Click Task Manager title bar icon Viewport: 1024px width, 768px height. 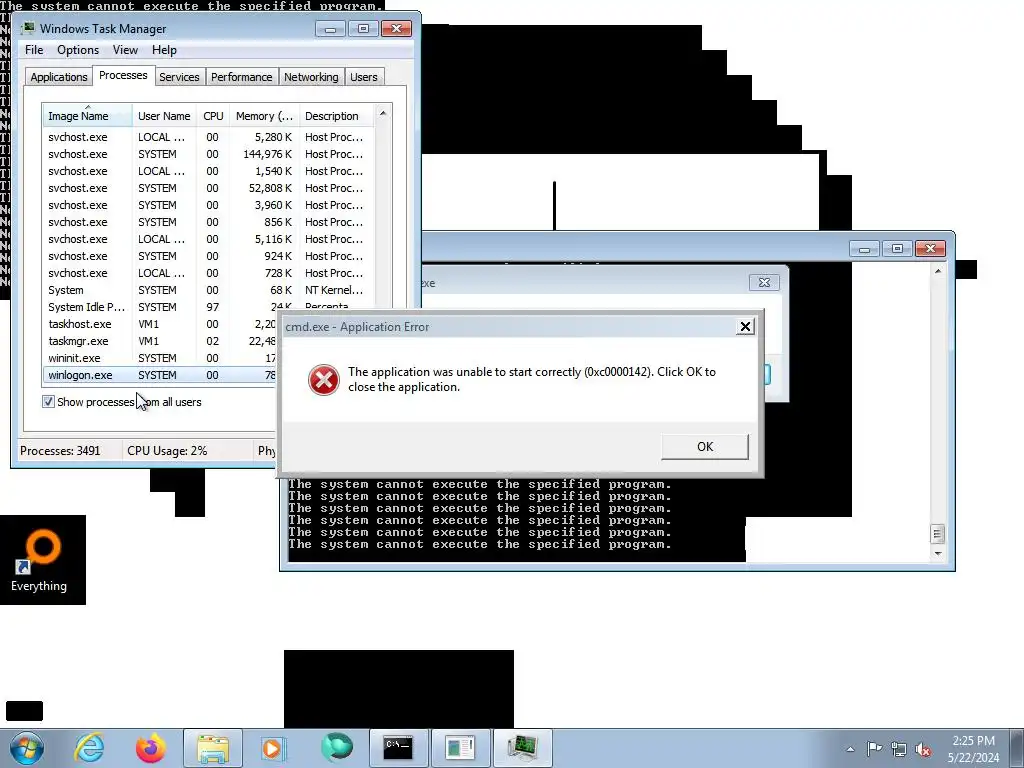tap(27, 28)
